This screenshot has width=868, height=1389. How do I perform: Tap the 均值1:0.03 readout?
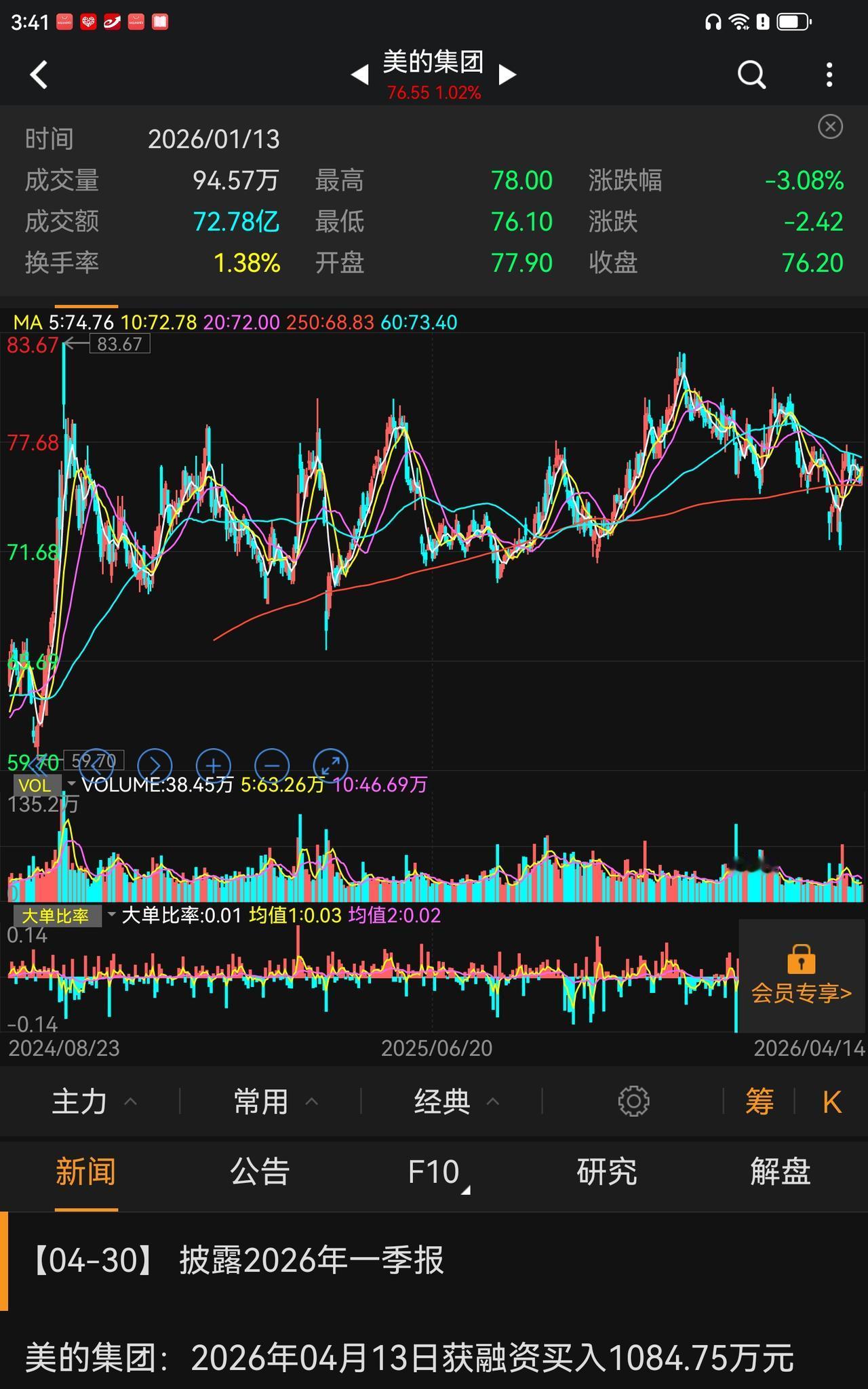tap(295, 916)
